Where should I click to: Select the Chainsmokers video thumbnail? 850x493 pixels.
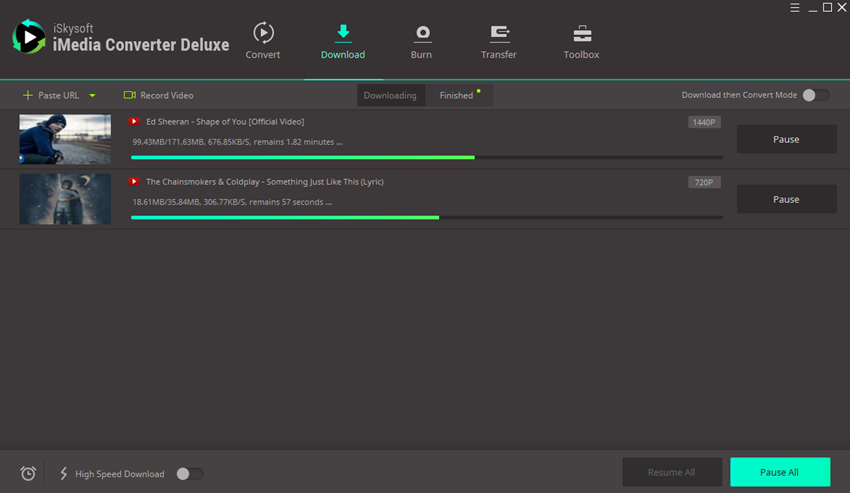click(x=65, y=199)
